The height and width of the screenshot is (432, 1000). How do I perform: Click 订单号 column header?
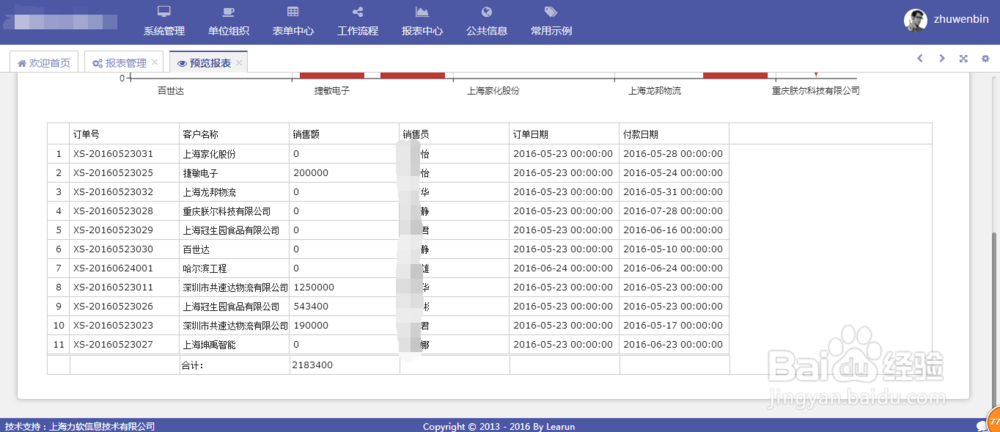click(x=124, y=134)
